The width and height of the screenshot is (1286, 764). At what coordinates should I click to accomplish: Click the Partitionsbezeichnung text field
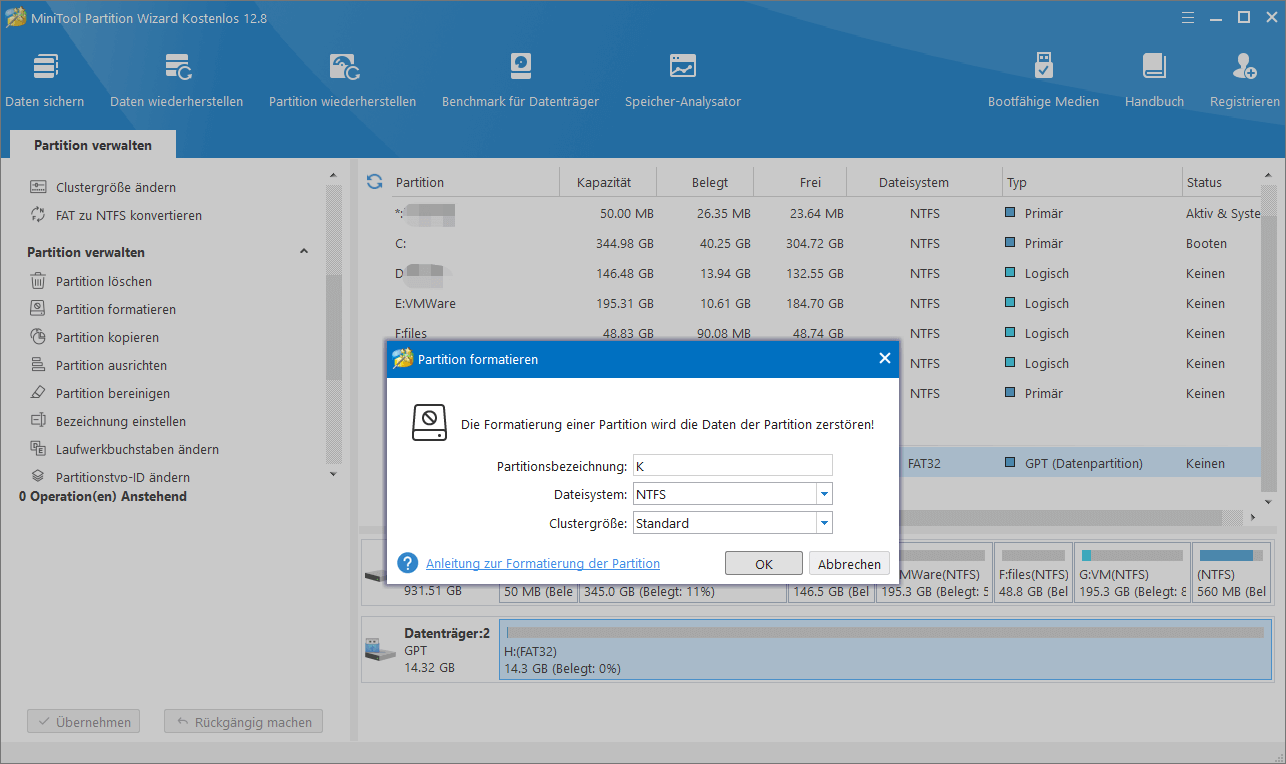pos(733,465)
